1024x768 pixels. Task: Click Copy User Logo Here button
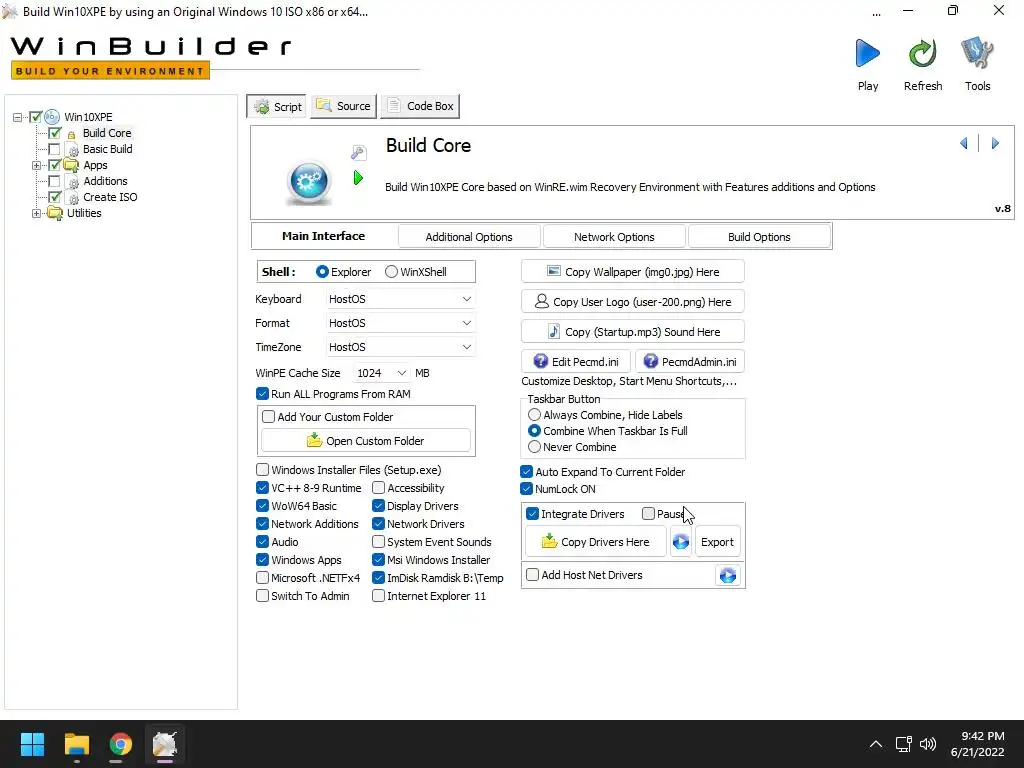click(633, 302)
